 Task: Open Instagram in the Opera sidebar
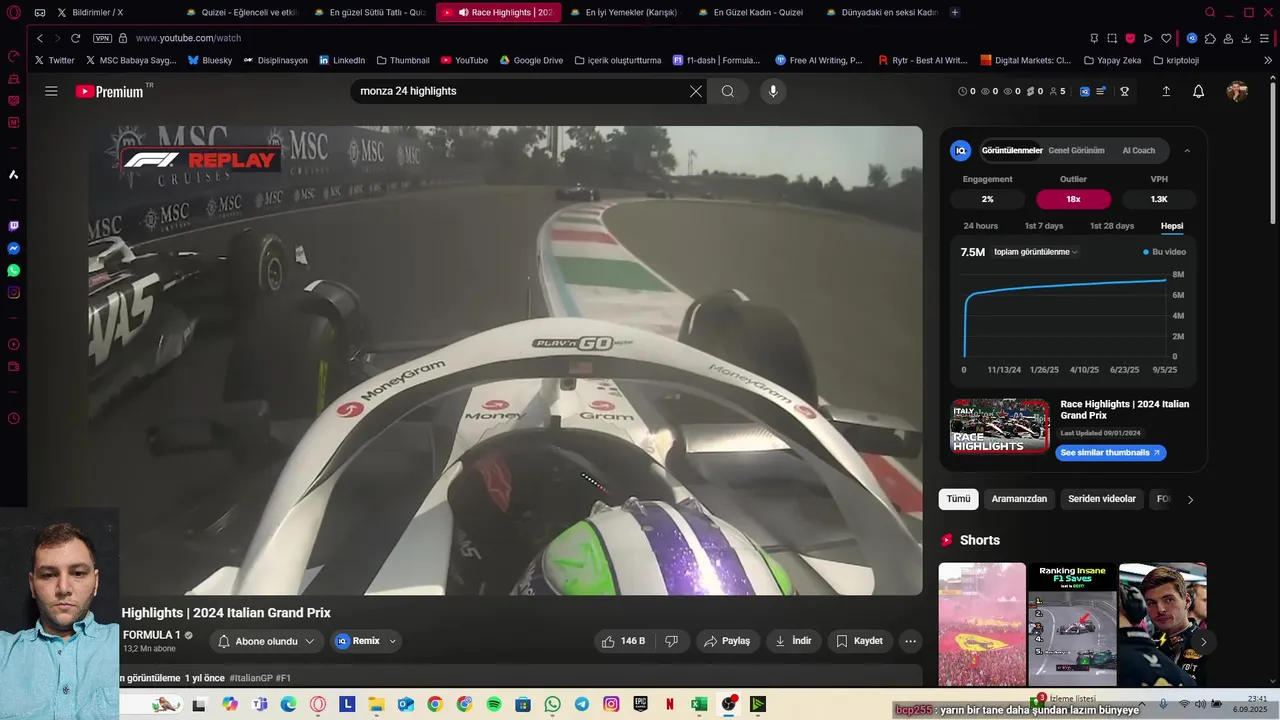13,293
